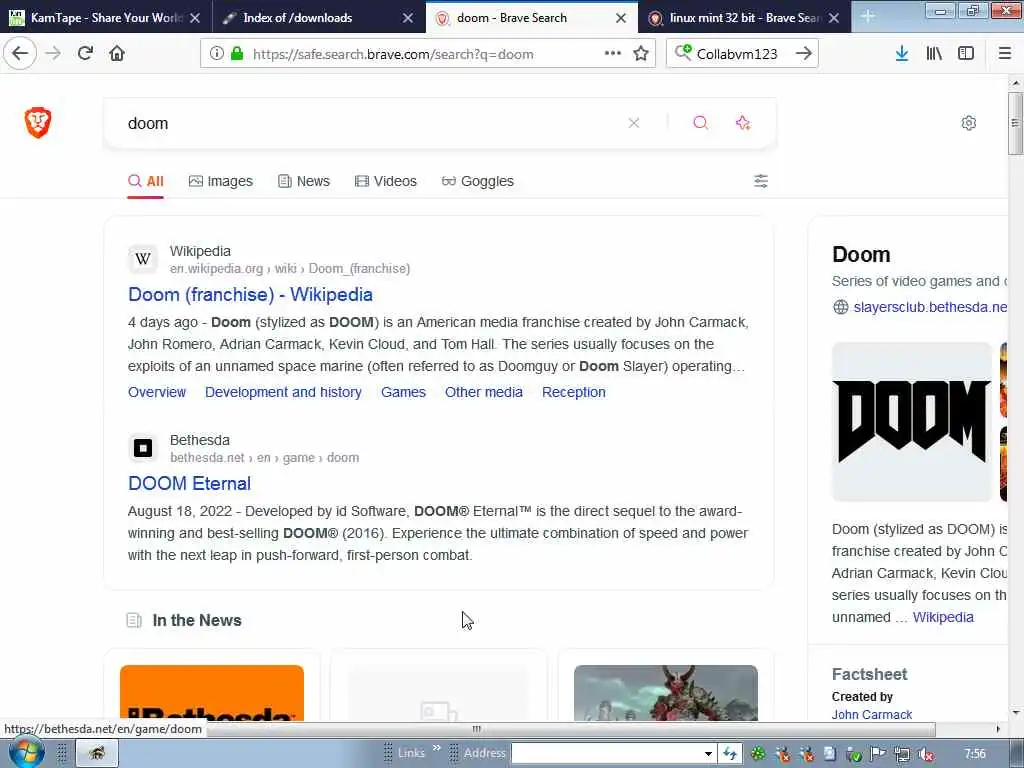The width and height of the screenshot is (1024, 768).
Task: Open the Bethesda orange news thumbnail
Action: click(212, 693)
